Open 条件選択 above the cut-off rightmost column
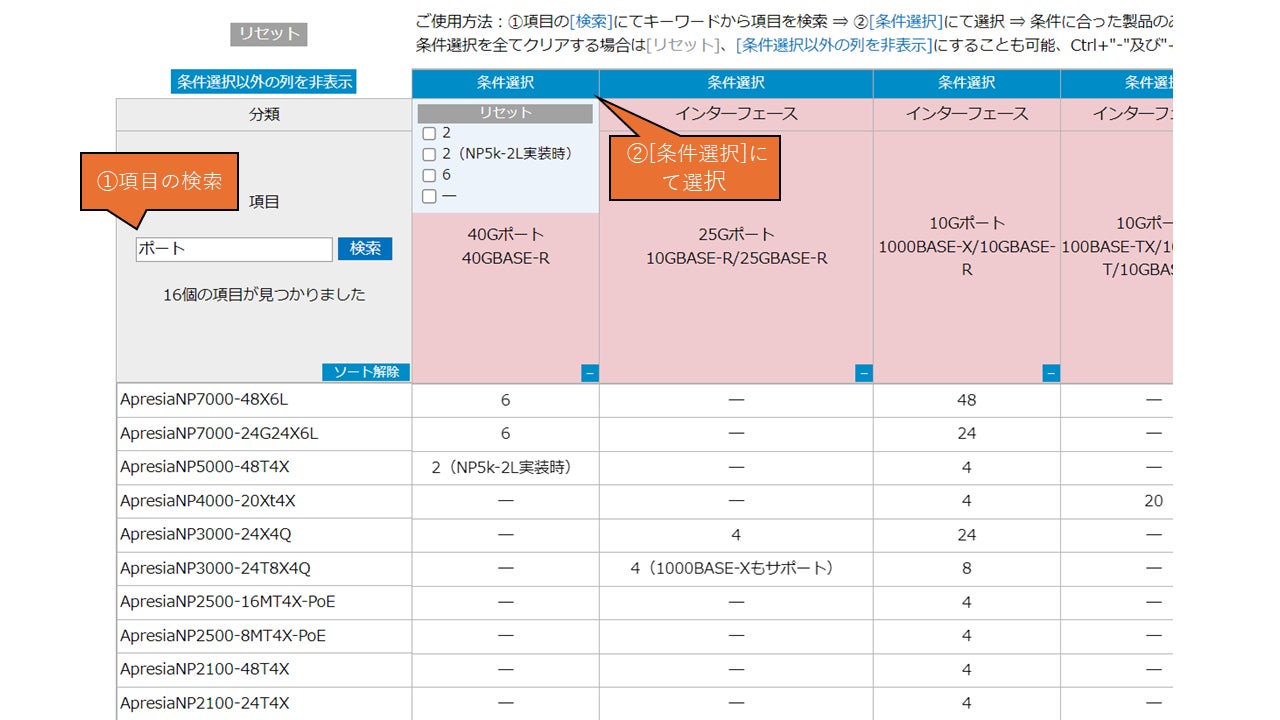Viewport: 1280px width, 720px height. tap(1117, 83)
